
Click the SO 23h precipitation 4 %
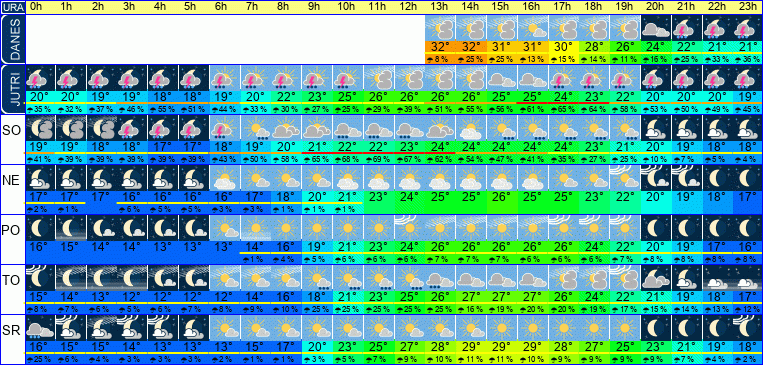point(748,159)
